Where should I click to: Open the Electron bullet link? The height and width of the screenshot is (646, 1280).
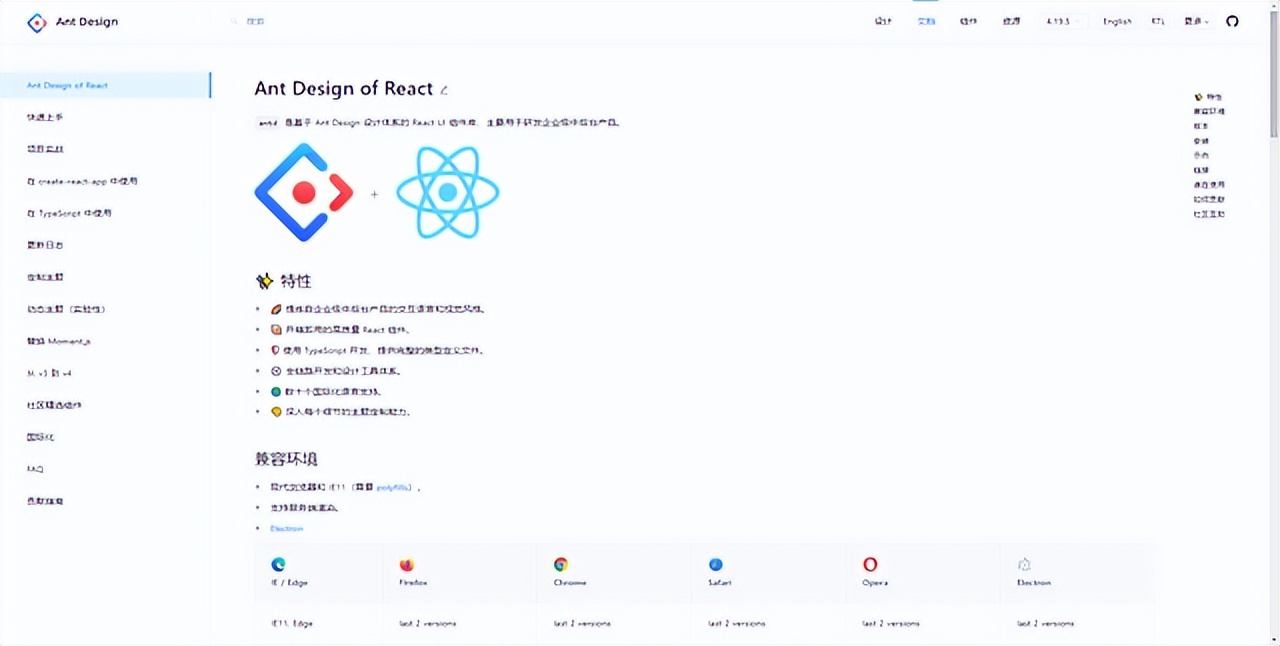point(286,528)
